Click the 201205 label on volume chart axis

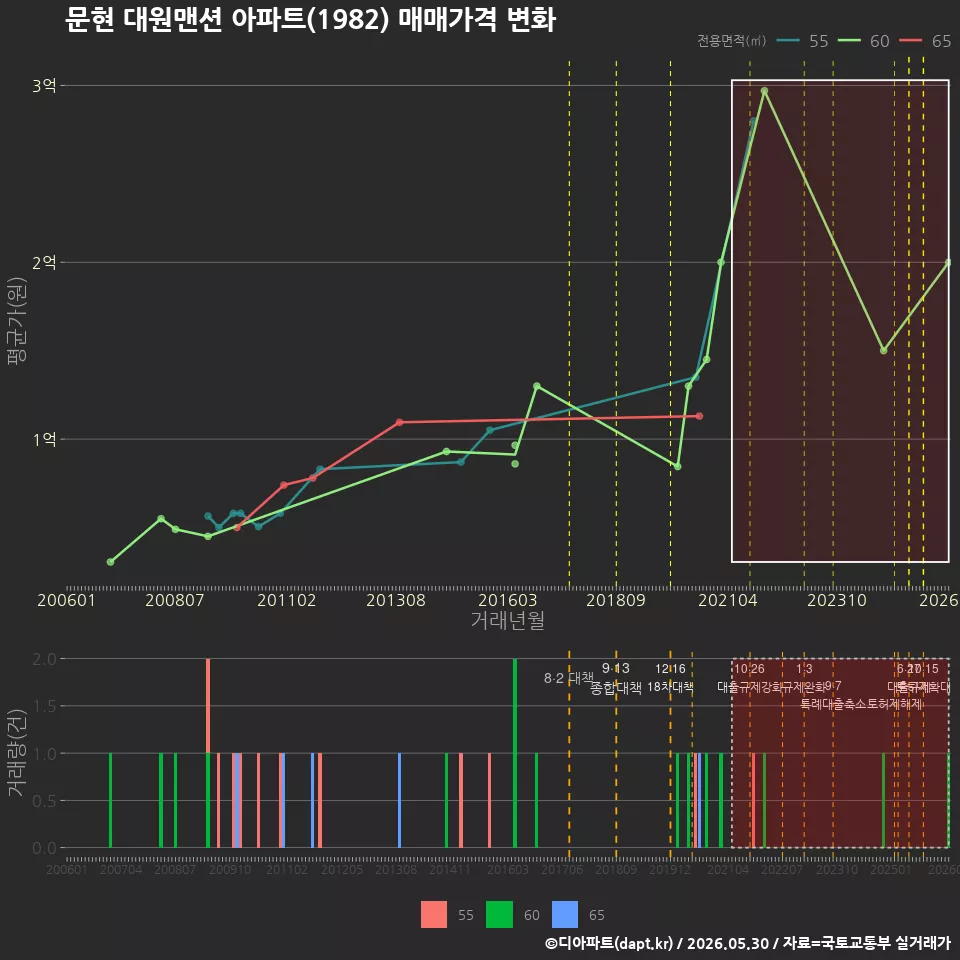tap(342, 869)
